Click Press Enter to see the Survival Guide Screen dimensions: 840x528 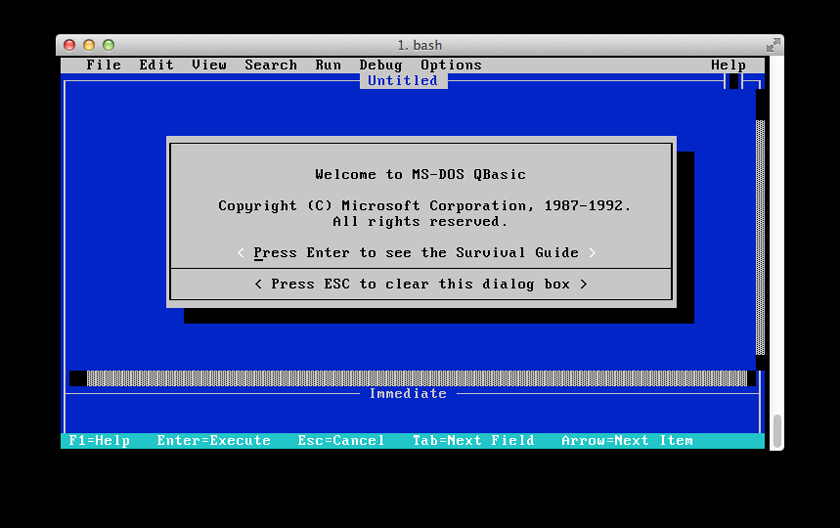416,253
